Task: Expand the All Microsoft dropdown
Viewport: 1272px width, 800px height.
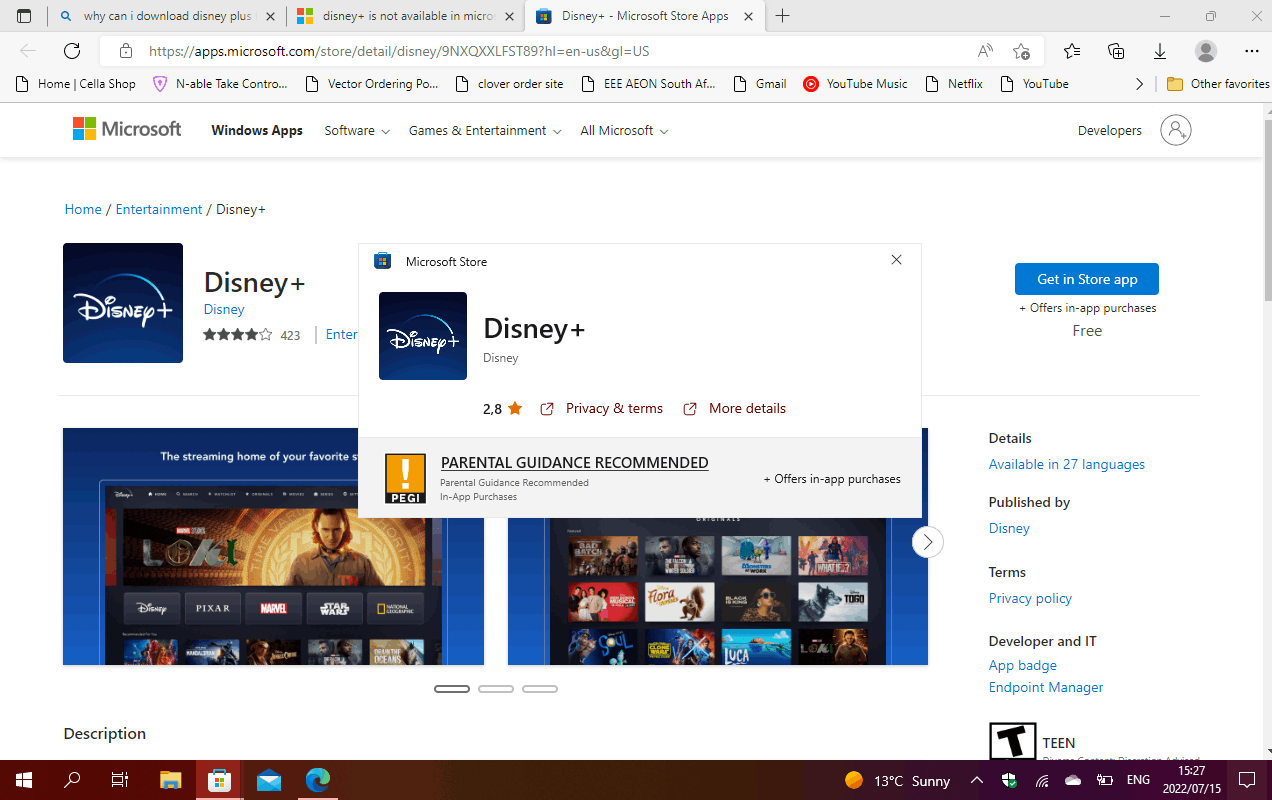Action: click(624, 131)
